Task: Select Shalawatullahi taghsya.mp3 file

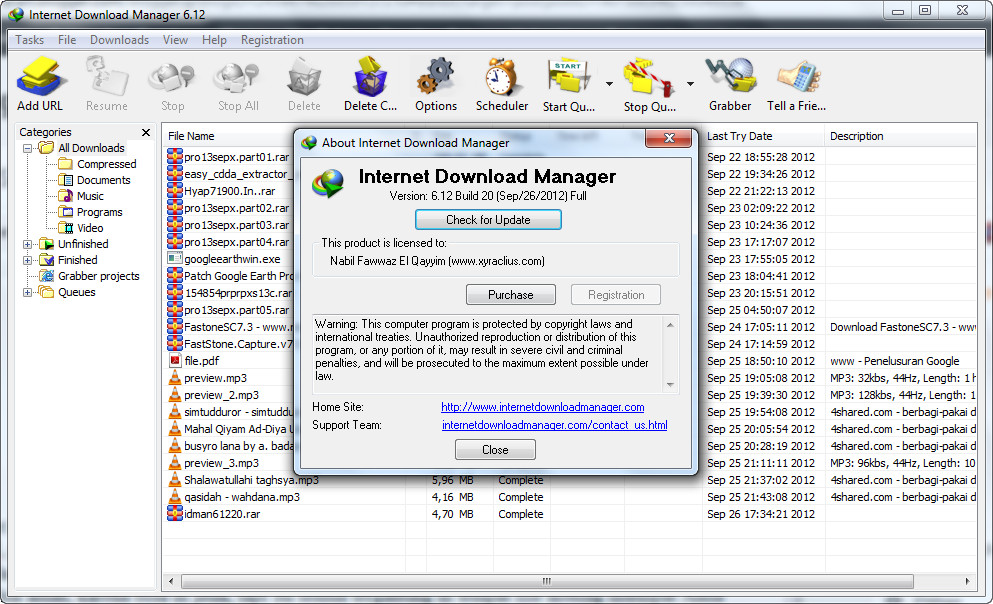Action: coord(251,480)
